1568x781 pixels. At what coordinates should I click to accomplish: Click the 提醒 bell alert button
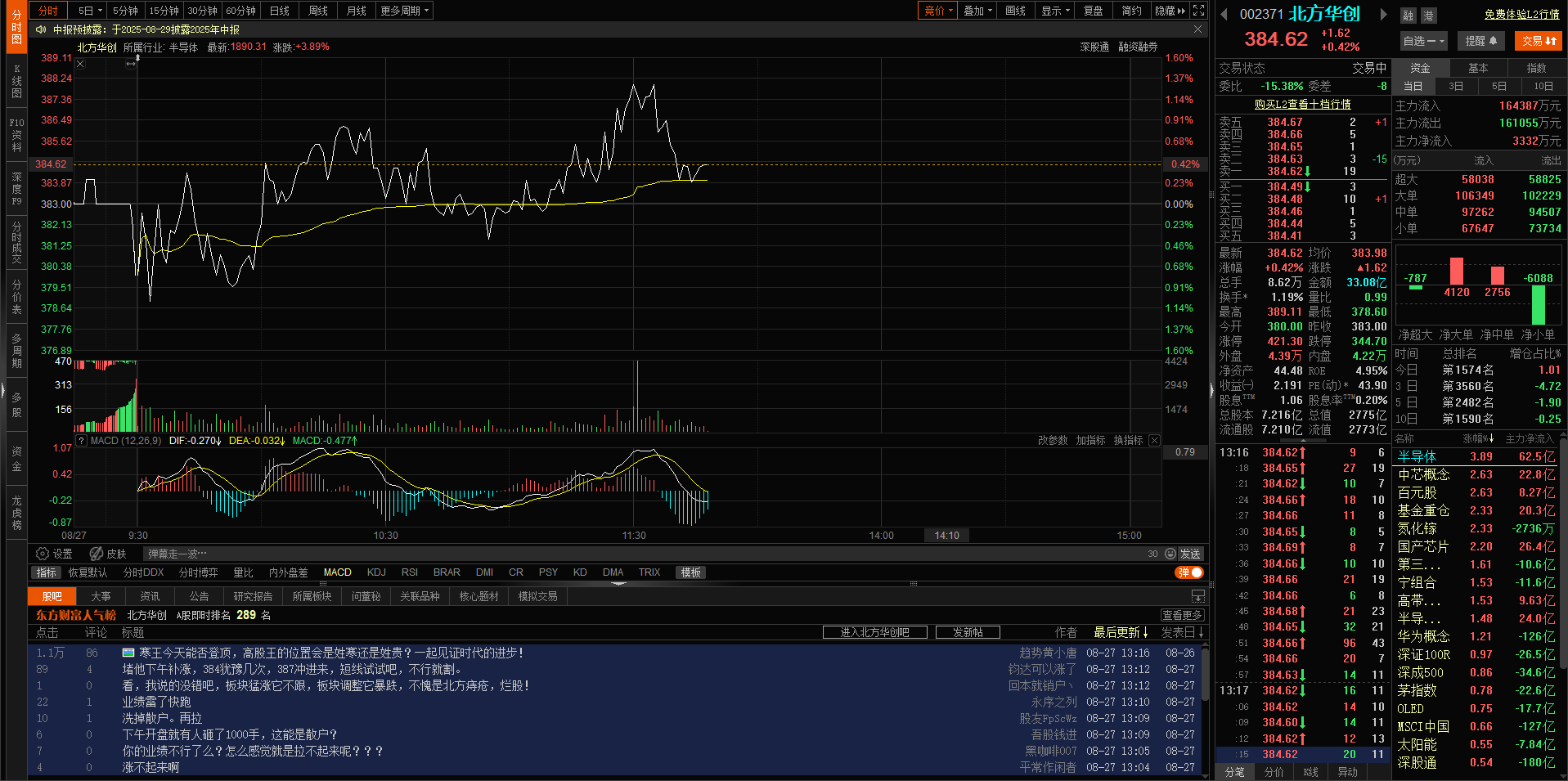[x=1481, y=41]
